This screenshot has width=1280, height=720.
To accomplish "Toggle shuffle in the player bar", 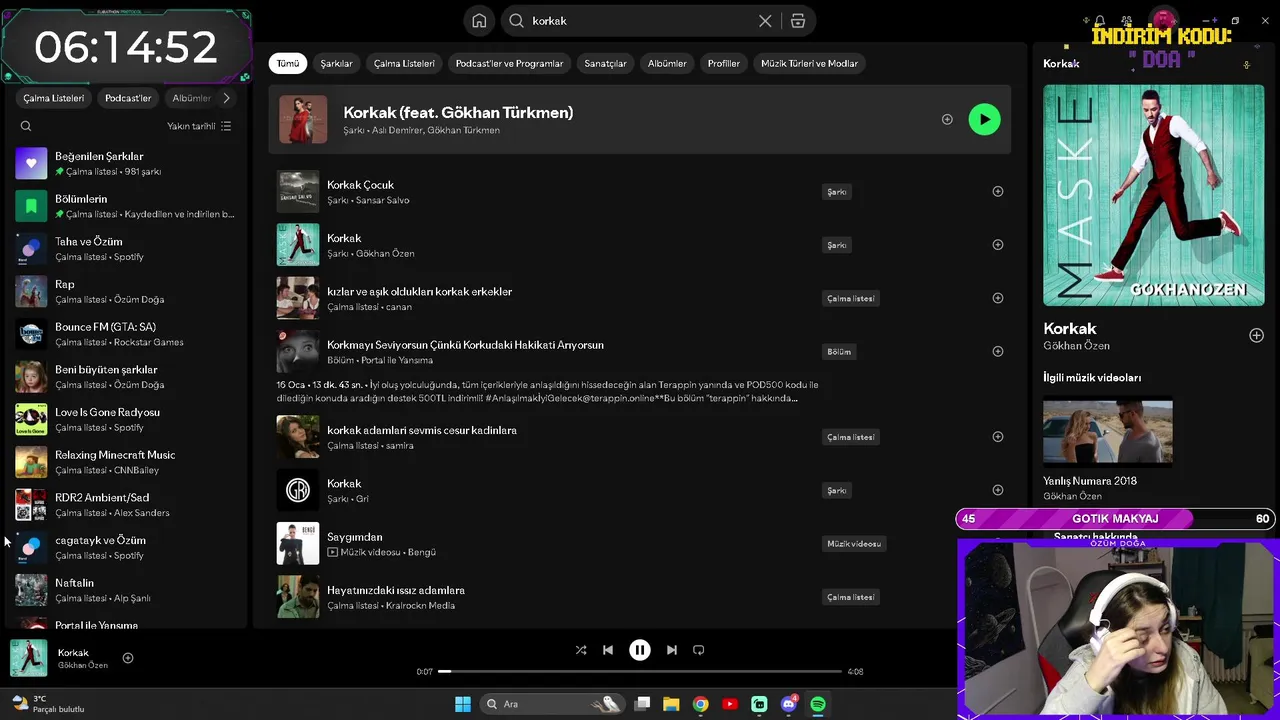I will pyautogui.click(x=581, y=650).
